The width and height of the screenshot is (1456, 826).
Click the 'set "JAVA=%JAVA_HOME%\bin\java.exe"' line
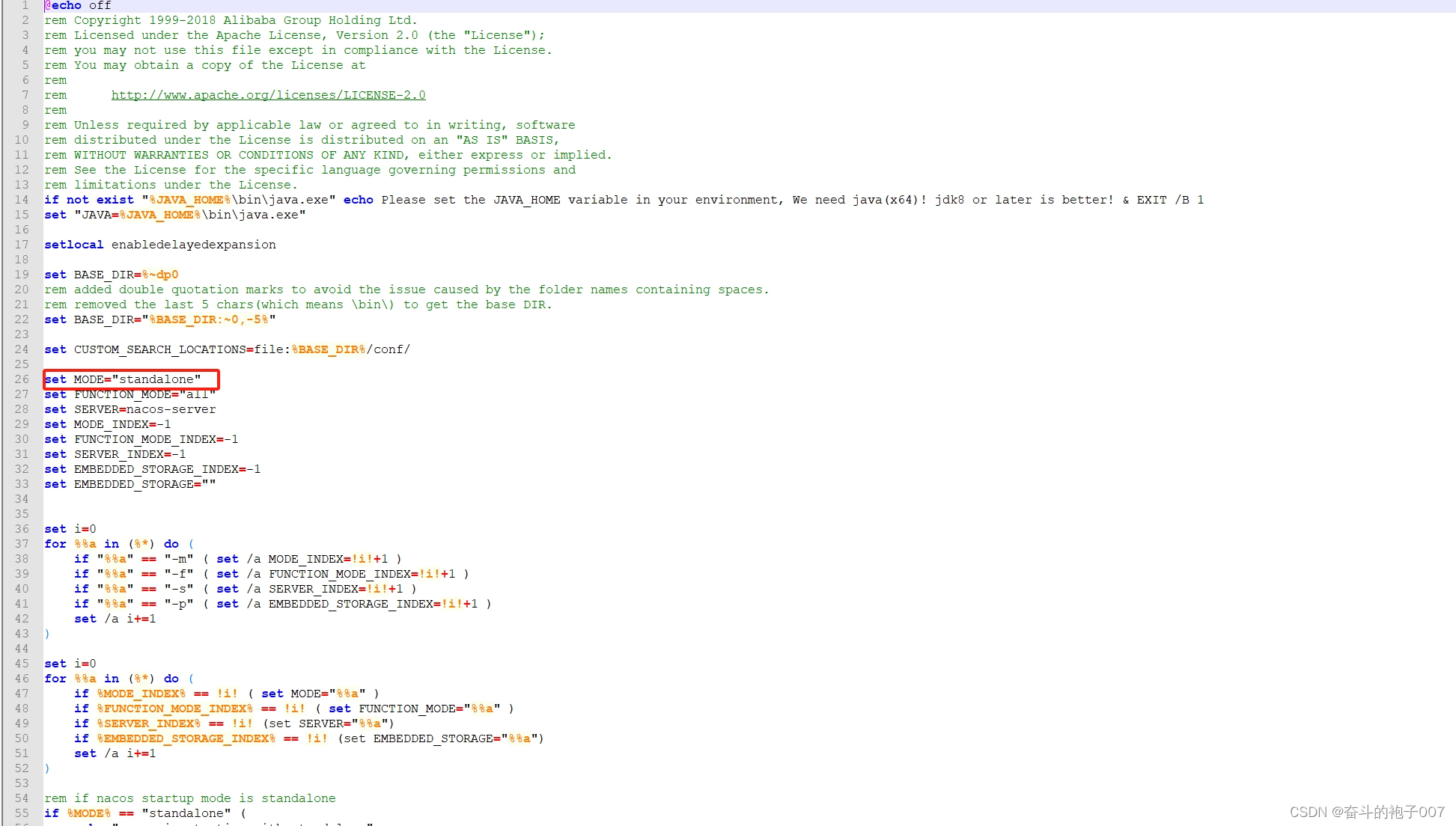click(x=174, y=215)
